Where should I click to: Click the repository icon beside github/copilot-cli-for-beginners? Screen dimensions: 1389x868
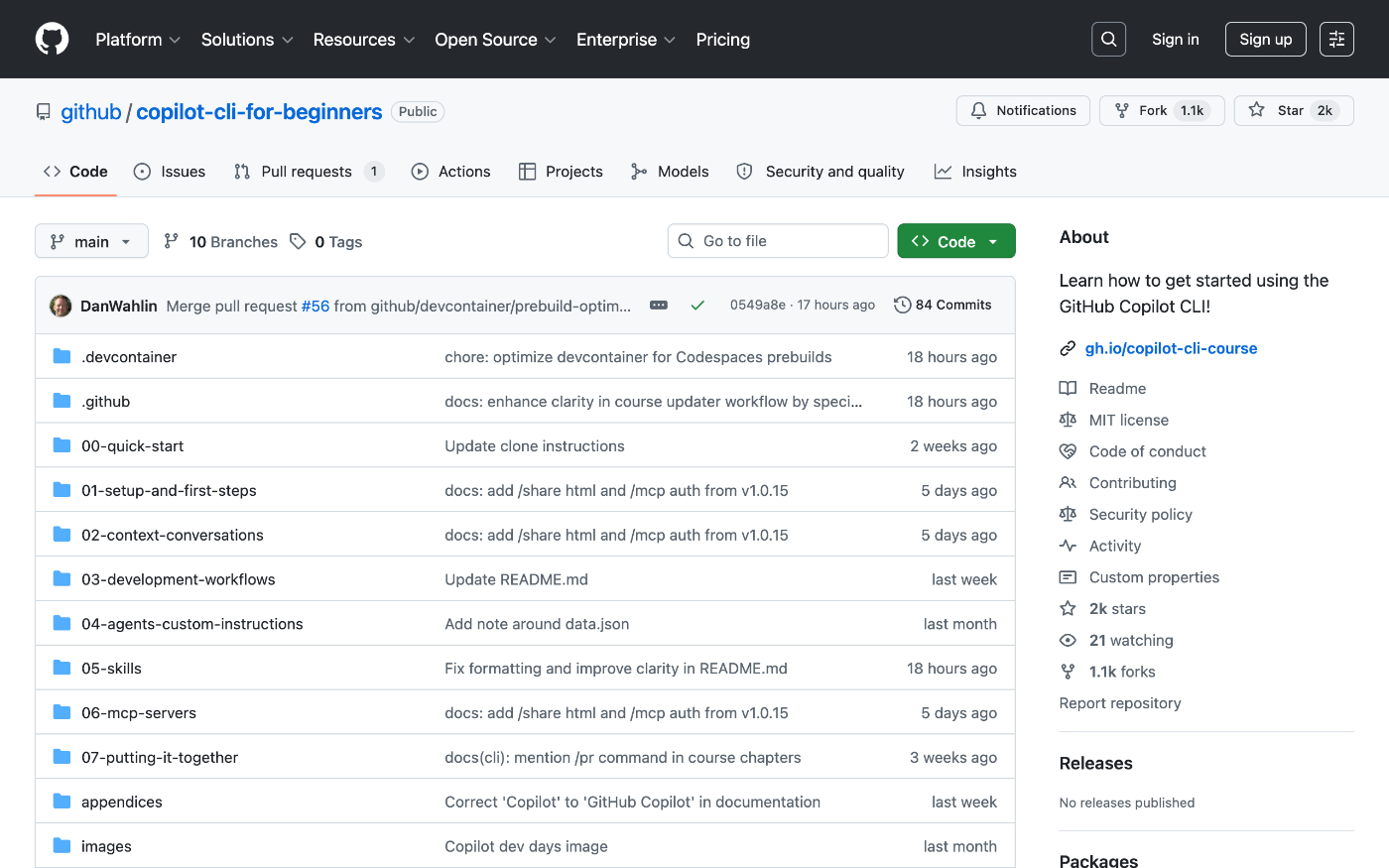click(44, 112)
